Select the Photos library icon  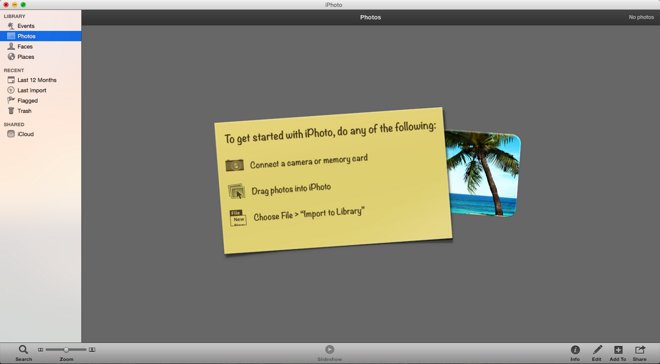11,36
